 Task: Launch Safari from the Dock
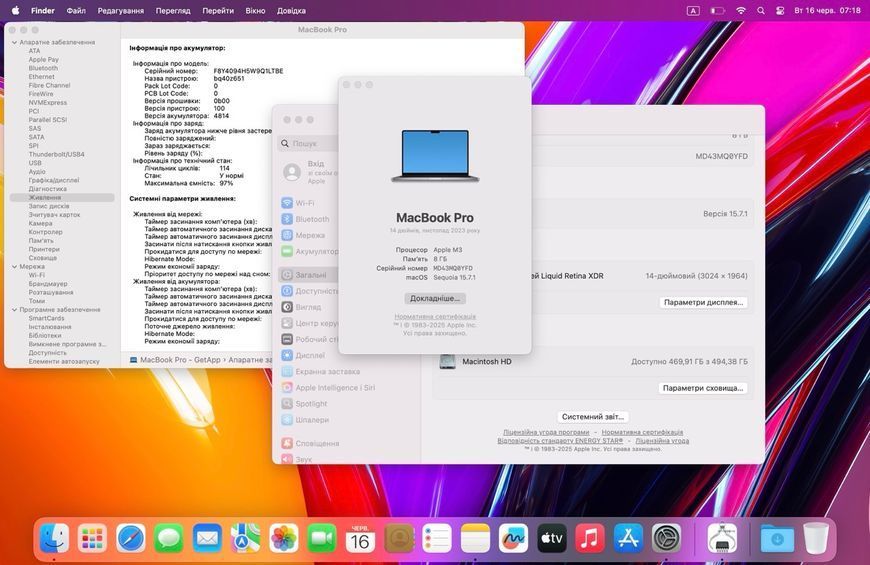coord(130,538)
